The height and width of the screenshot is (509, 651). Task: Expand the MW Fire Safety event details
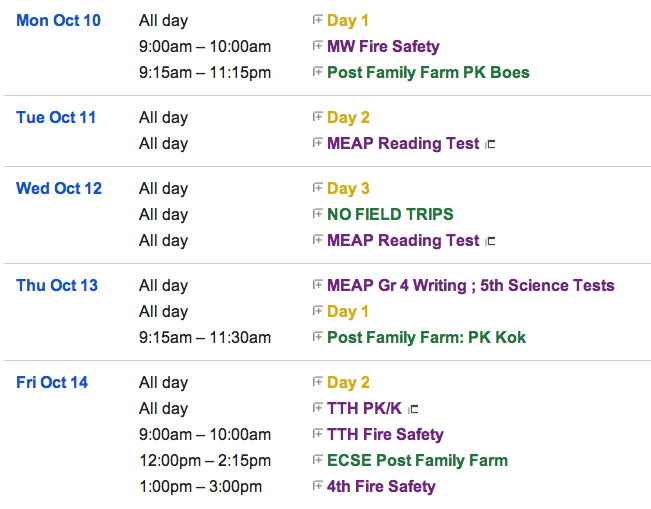pyautogui.click(x=317, y=45)
